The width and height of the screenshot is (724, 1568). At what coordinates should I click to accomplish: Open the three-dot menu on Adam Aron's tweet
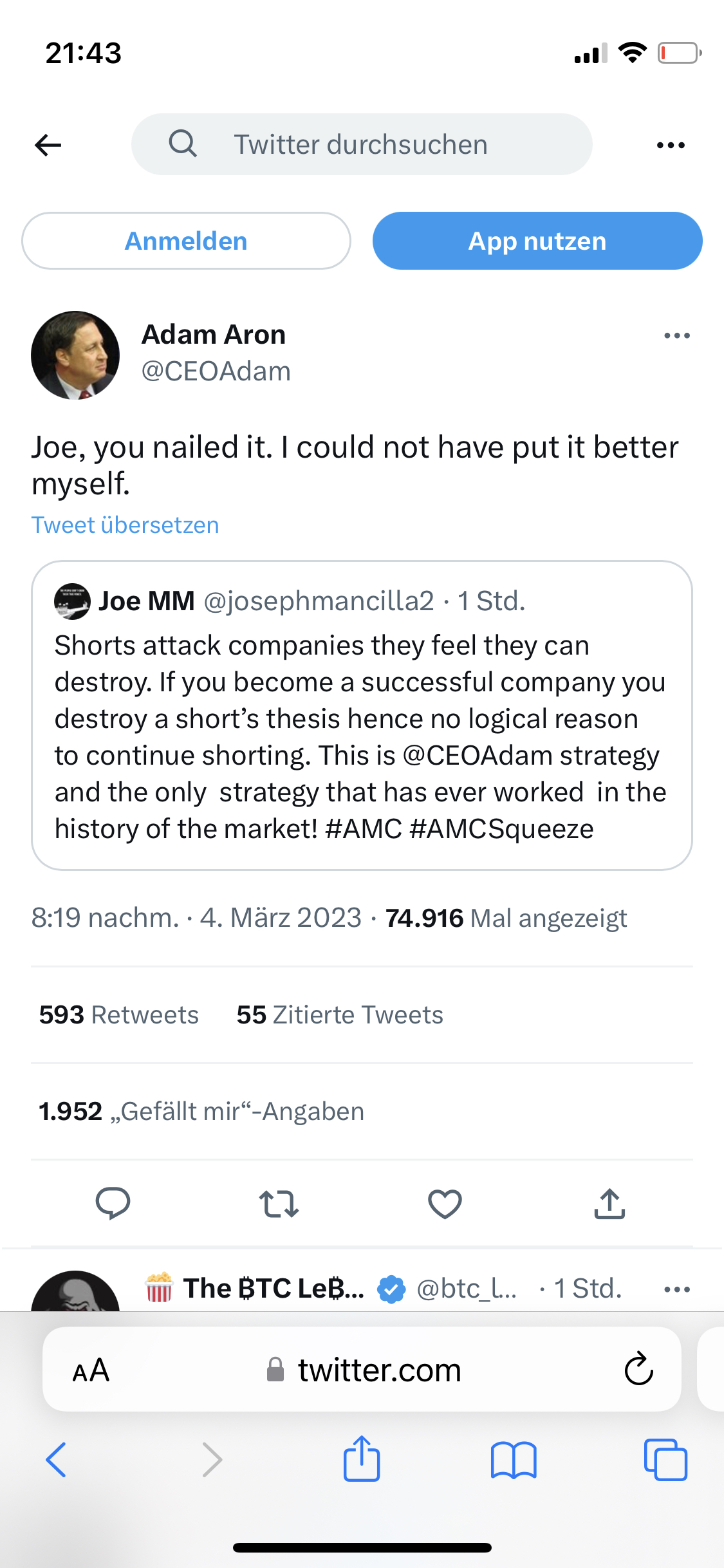tap(676, 335)
